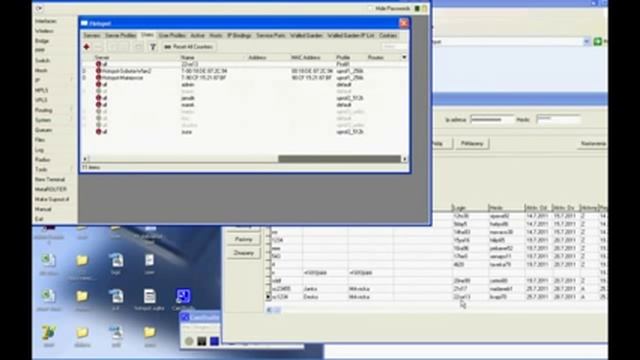Viewport: 640px width, 360px height.
Task: Switch to the Server Profiles tab
Action: point(120,36)
